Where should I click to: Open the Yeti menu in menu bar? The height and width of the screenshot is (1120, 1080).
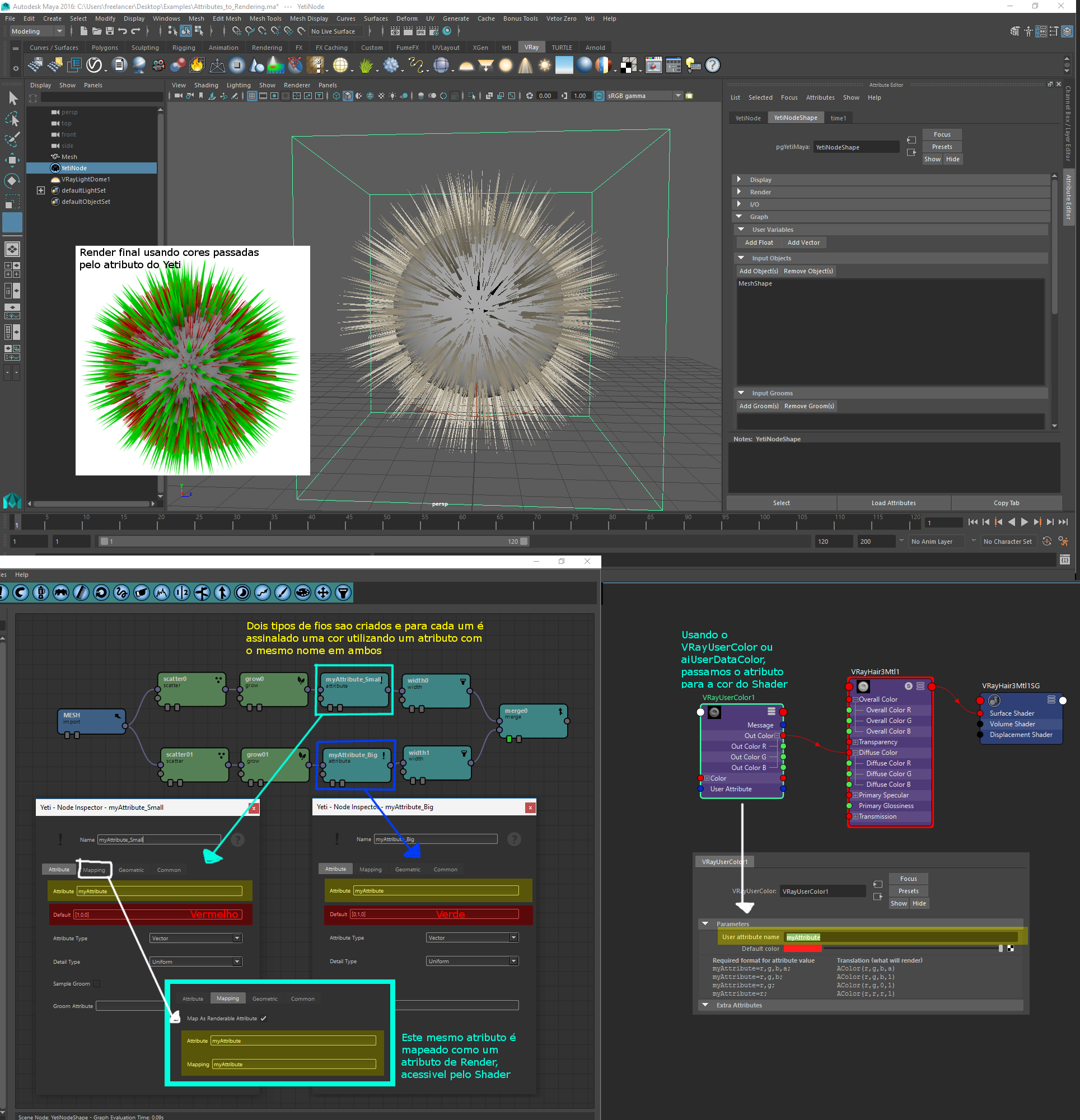(x=589, y=18)
